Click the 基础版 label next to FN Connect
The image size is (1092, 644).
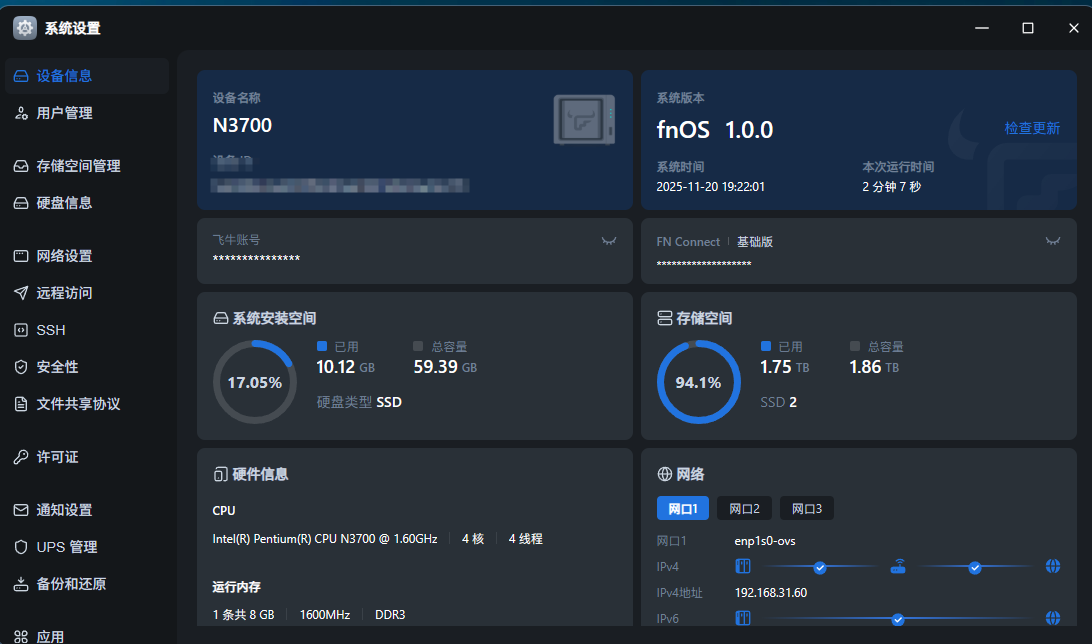755,242
